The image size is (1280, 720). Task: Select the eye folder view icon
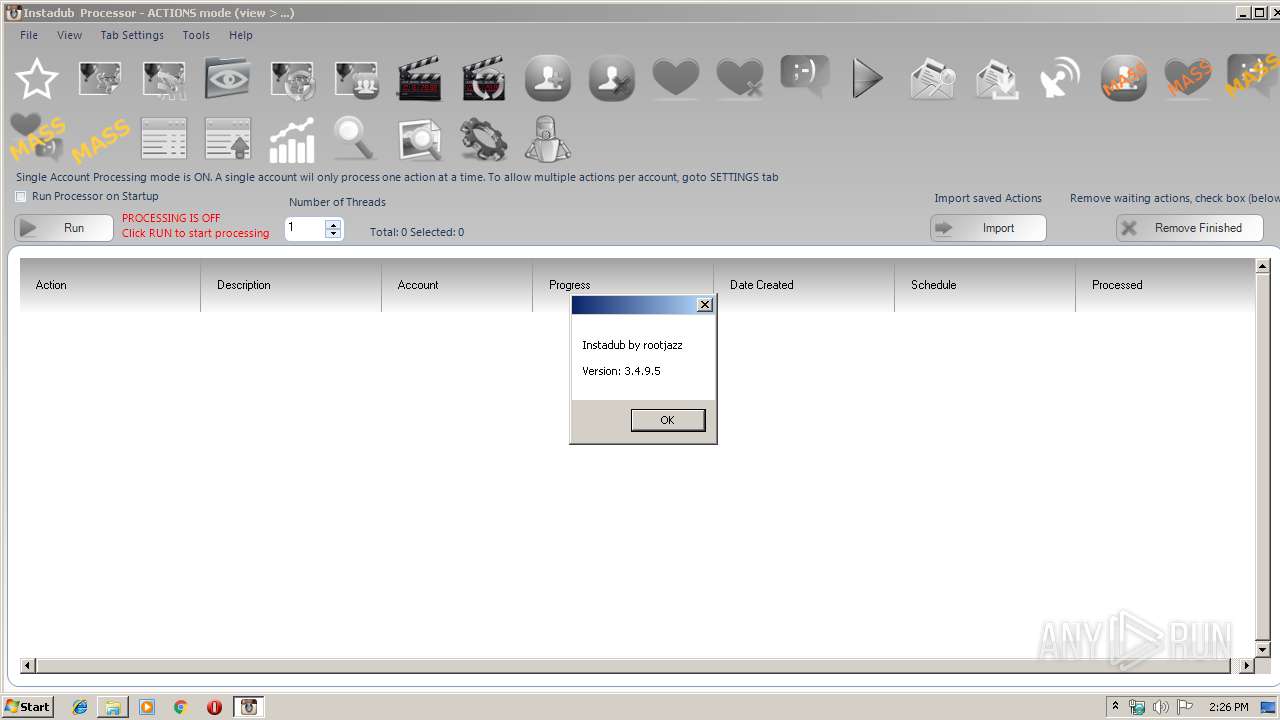point(228,78)
